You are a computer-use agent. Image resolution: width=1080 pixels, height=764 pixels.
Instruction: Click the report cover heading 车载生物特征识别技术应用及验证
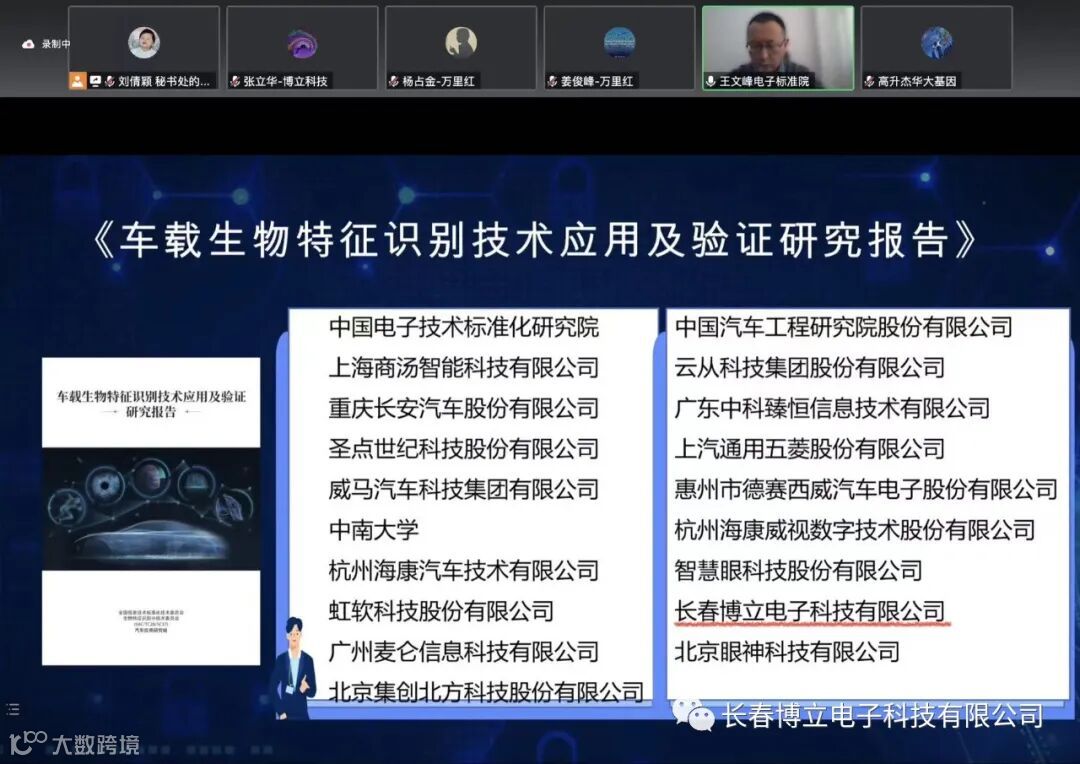[x=151, y=396]
